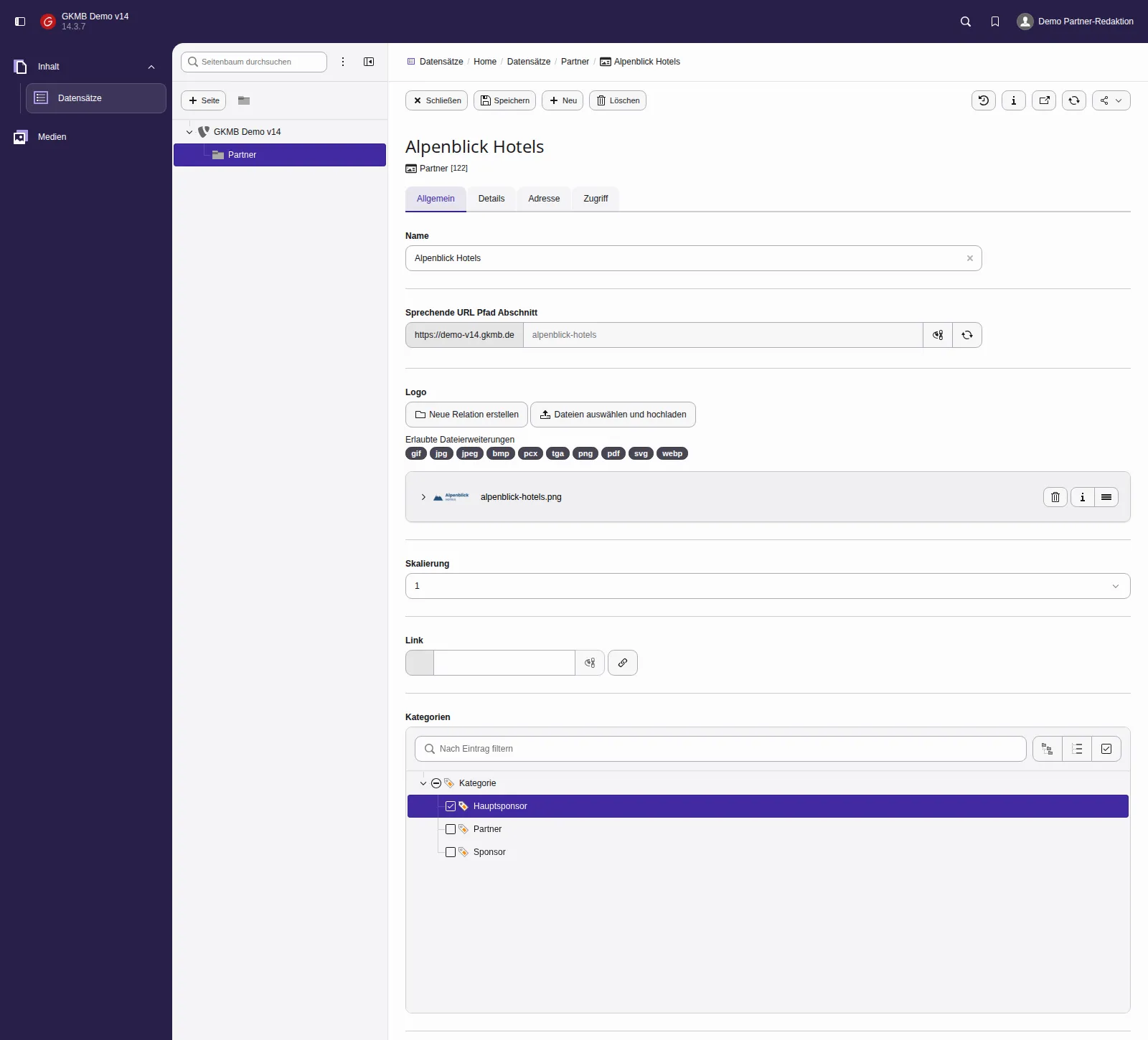Click the Neu button
The image size is (1148, 1040).
(x=563, y=100)
